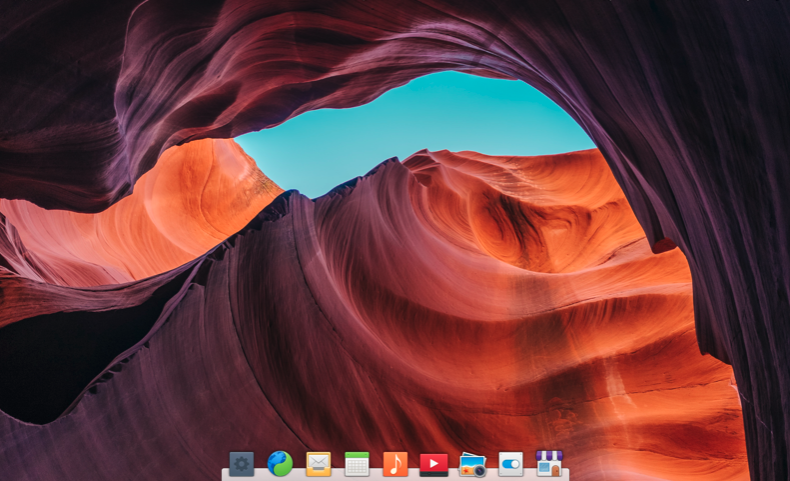Launch the Photos app with camera icon
This screenshot has width=790, height=481.
tap(472, 464)
